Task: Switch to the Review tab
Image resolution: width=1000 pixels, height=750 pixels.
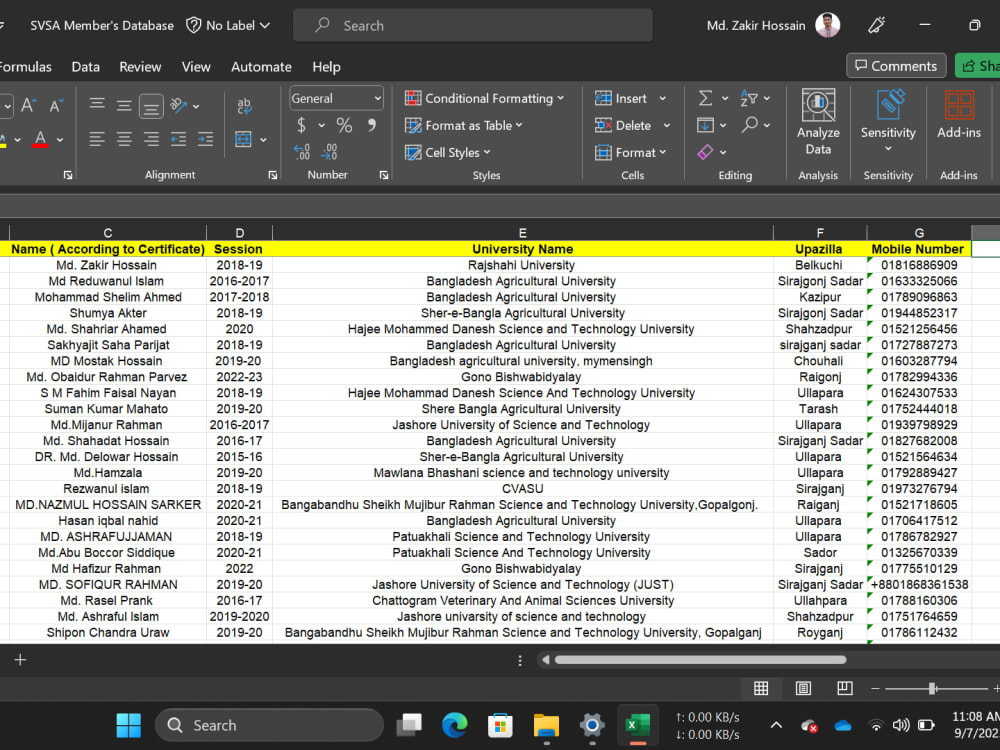Action: click(140, 67)
